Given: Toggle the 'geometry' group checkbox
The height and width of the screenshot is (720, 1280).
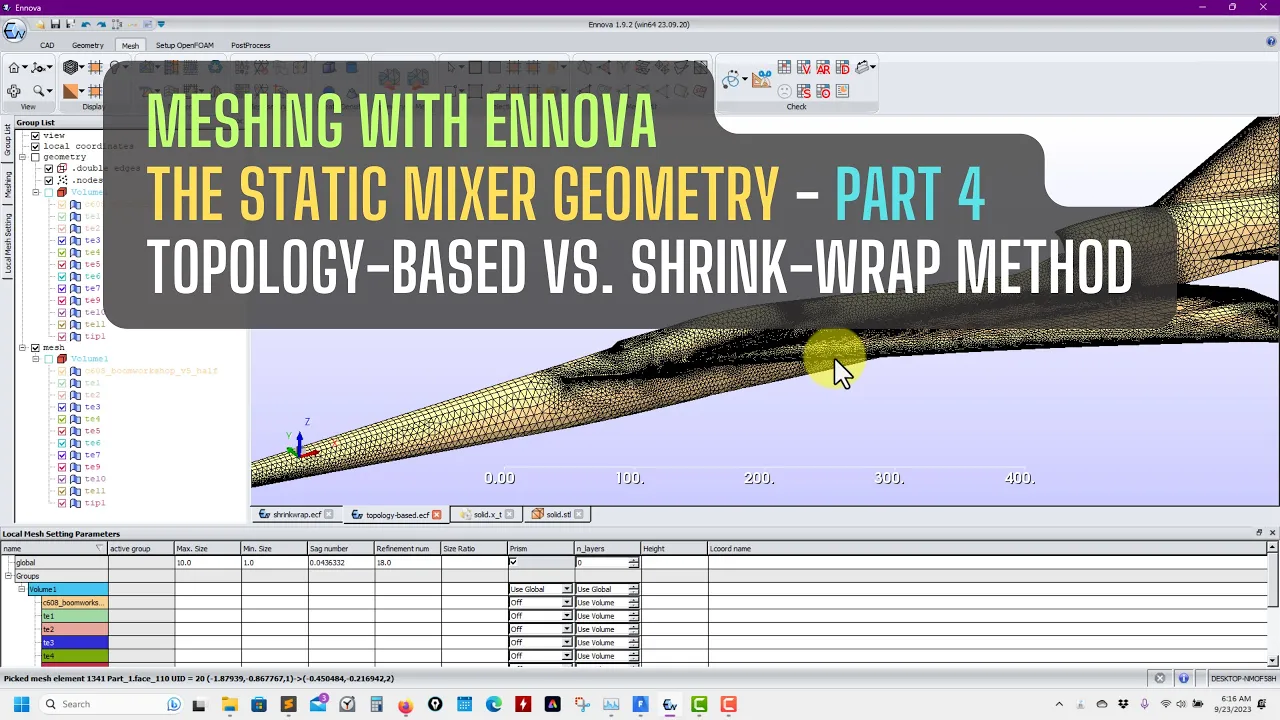Looking at the screenshot, I should pyautogui.click(x=35, y=157).
